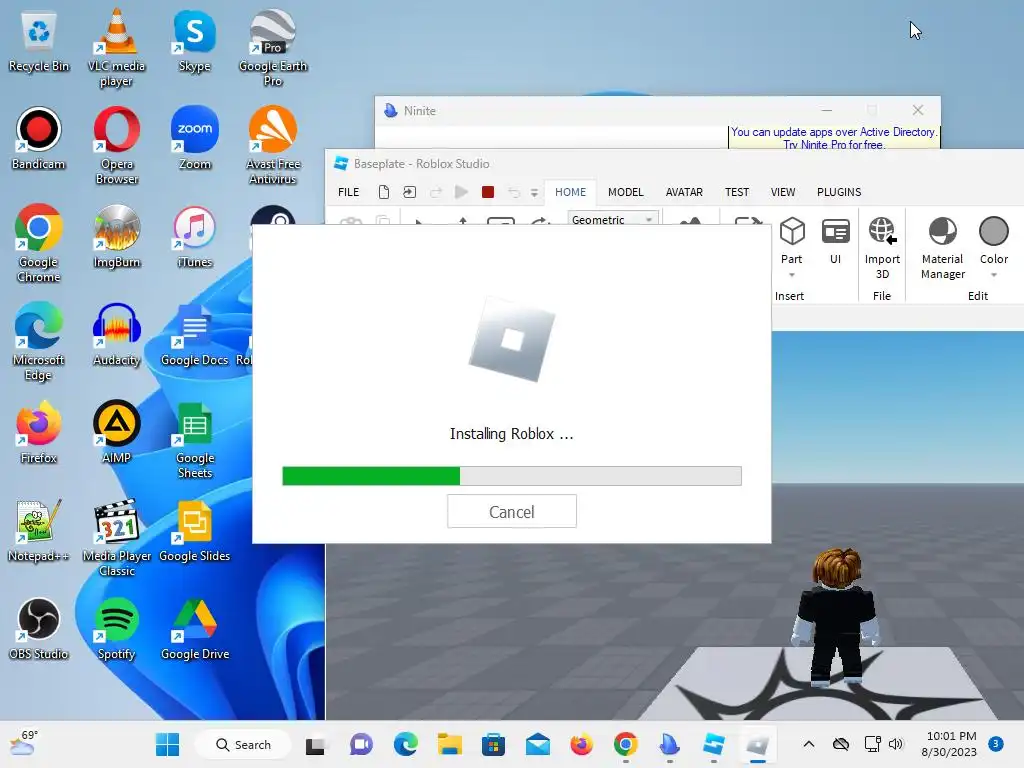Open the Windows Start menu

(x=167, y=744)
